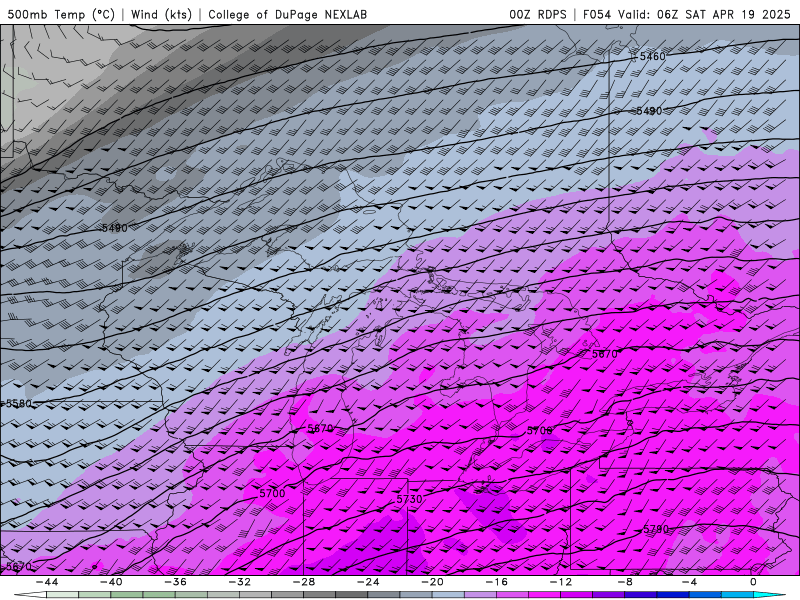This screenshot has width=800, height=600.
Task: Click the 5700 contour label beside 5730
Action: (272, 493)
